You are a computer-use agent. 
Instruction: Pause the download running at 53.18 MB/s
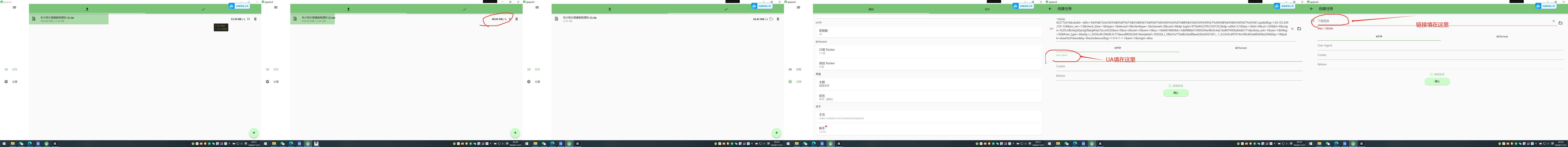point(248,19)
